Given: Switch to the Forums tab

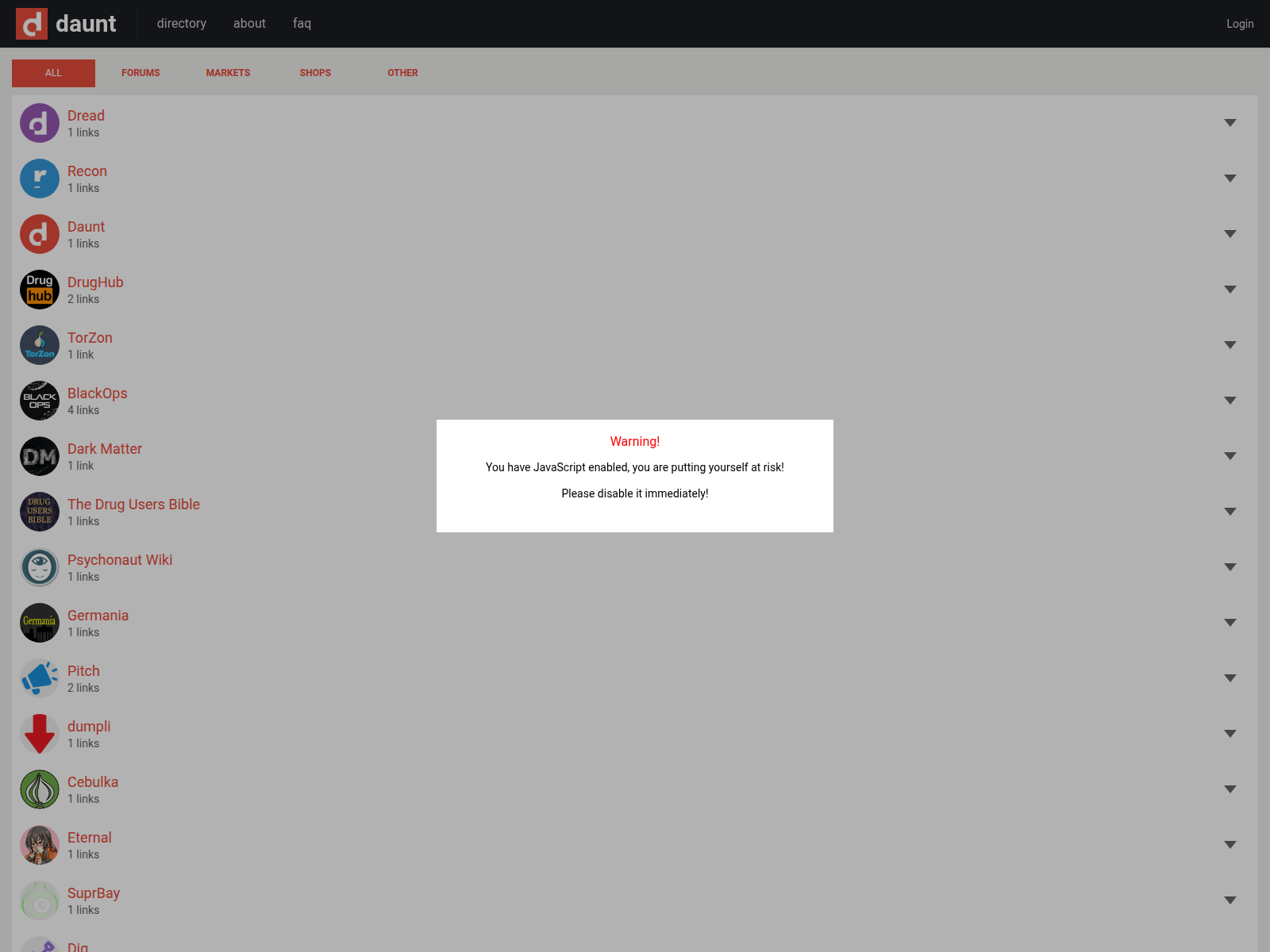Looking at the screenshot, I should pyautogui.click(x=140, y=73).
